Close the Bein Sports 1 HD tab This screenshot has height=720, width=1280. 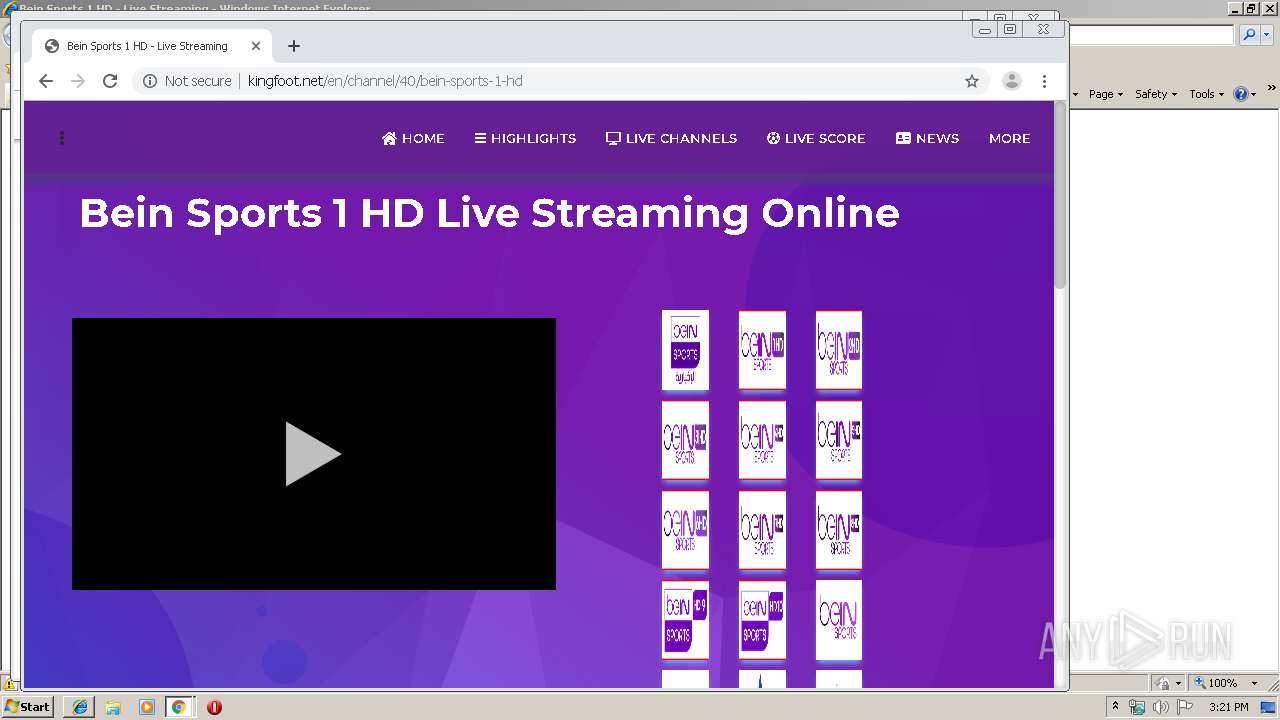click(256, 46)
